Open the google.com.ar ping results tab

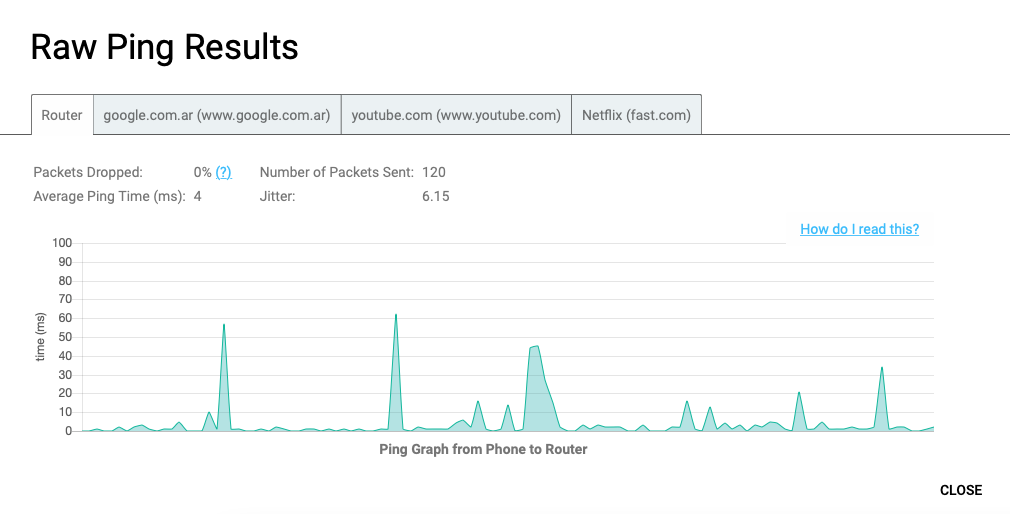217,115
